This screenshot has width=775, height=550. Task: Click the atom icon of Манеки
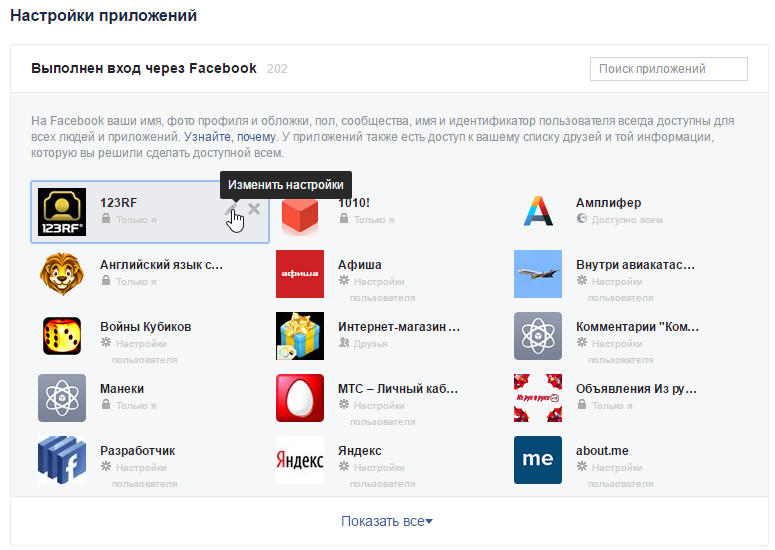[62, 398]
